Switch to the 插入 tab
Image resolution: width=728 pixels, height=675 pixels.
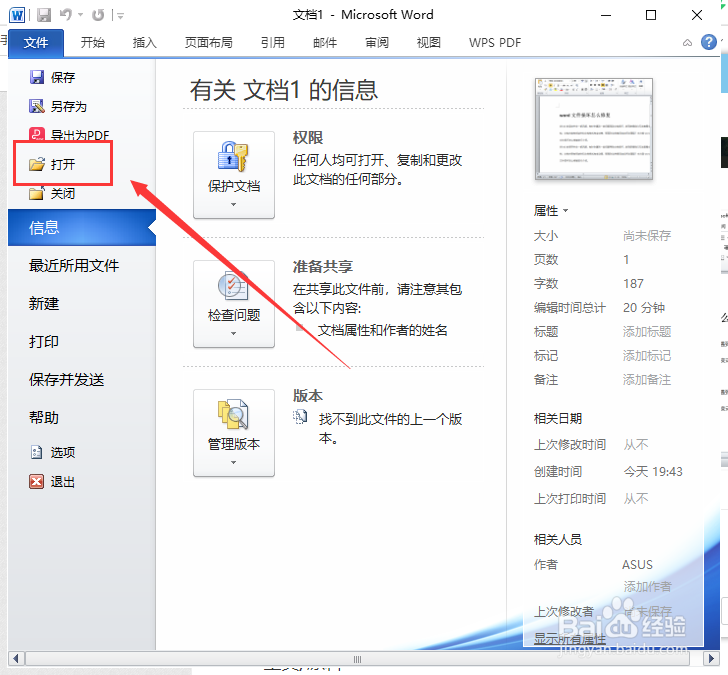144,43
